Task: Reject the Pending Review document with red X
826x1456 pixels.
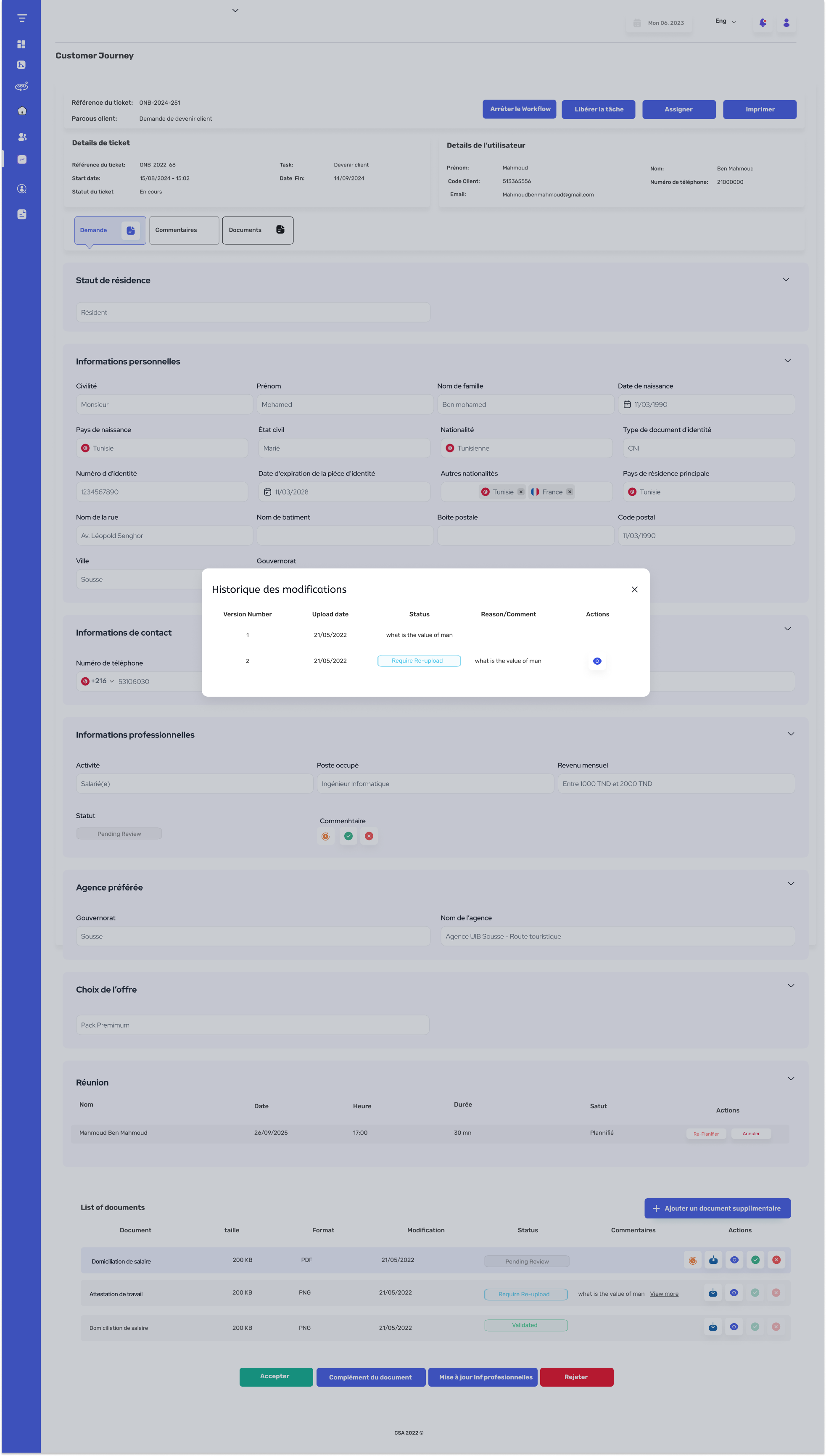Action: [776, 1260]
